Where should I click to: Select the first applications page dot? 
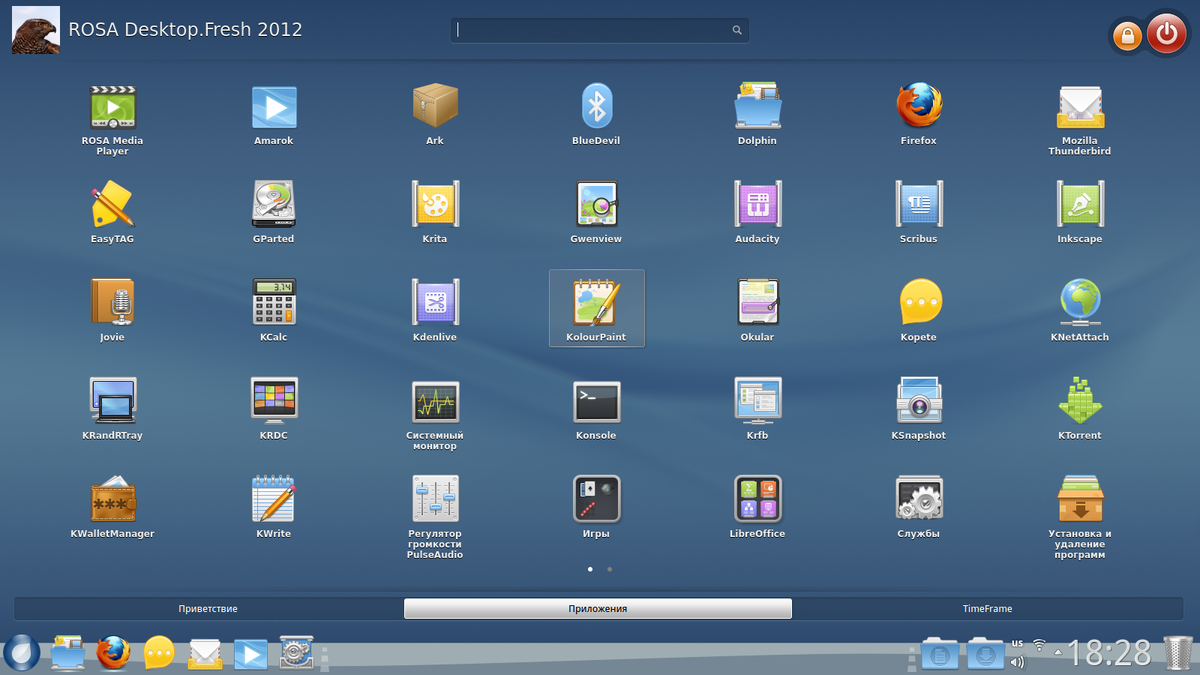[590, 569]
